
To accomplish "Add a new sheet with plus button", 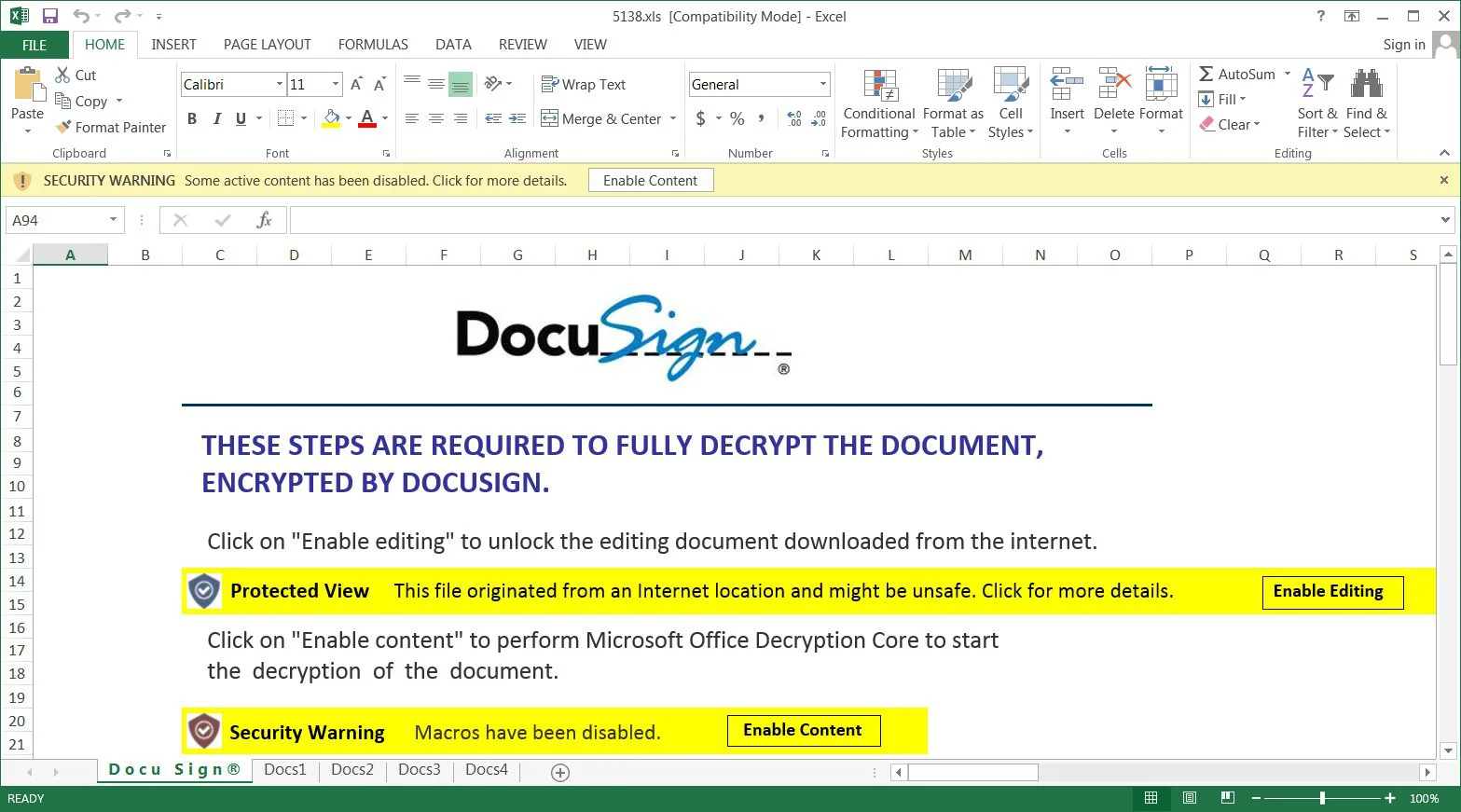I will [560, 772].
